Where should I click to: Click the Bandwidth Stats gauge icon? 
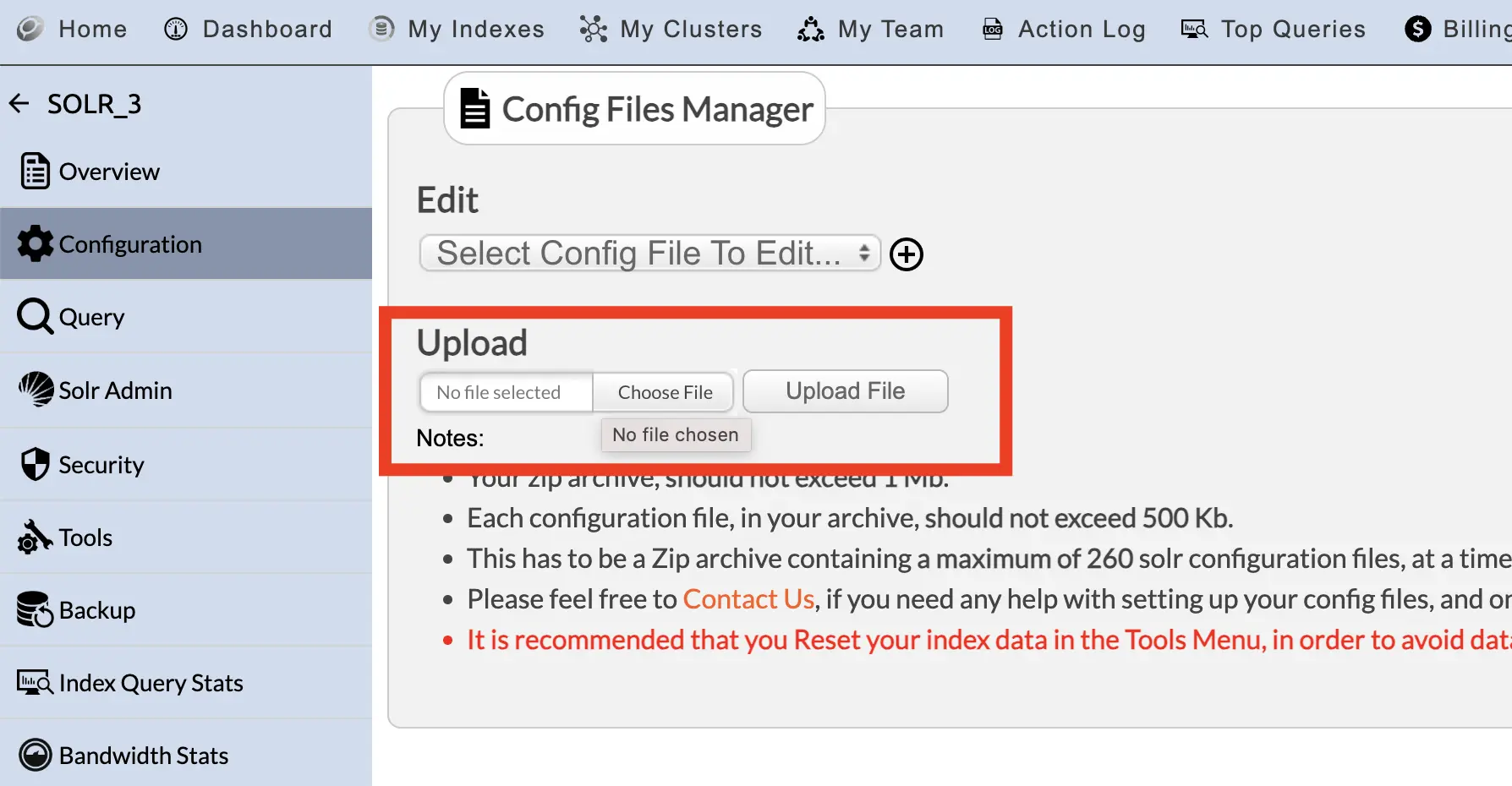point(34,754)
